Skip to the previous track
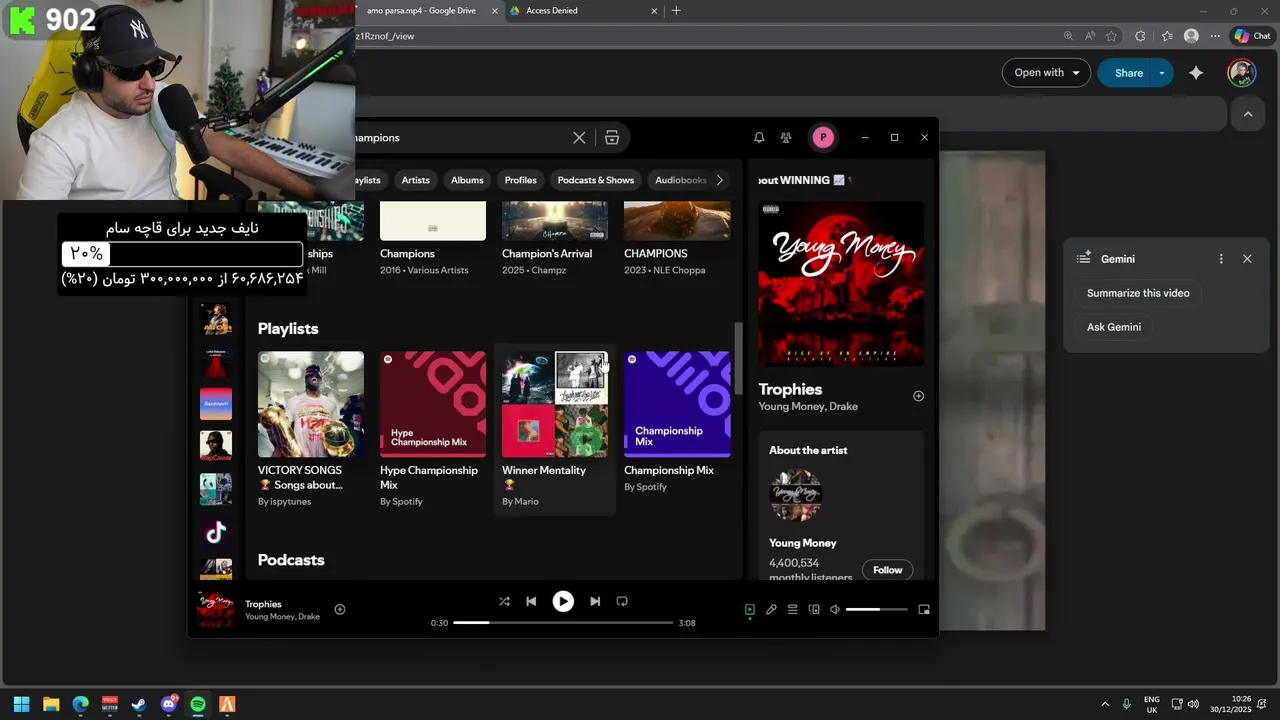This screenshot has height=720, width=1280. [531, 601]
